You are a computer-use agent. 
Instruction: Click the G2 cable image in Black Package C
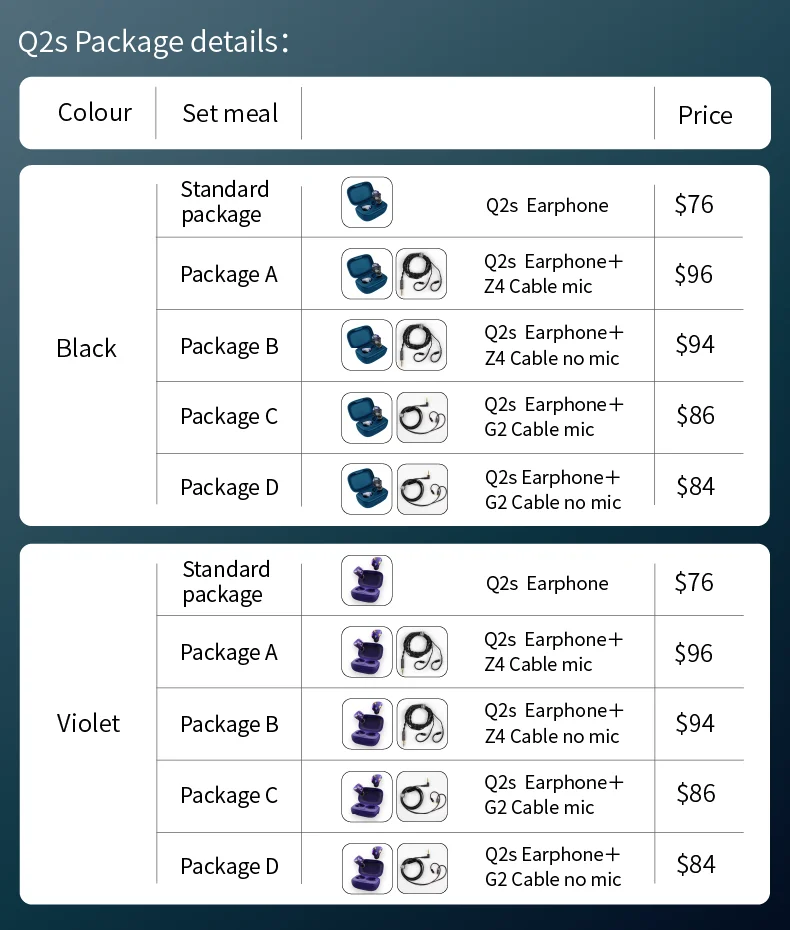tap(421, 417)
